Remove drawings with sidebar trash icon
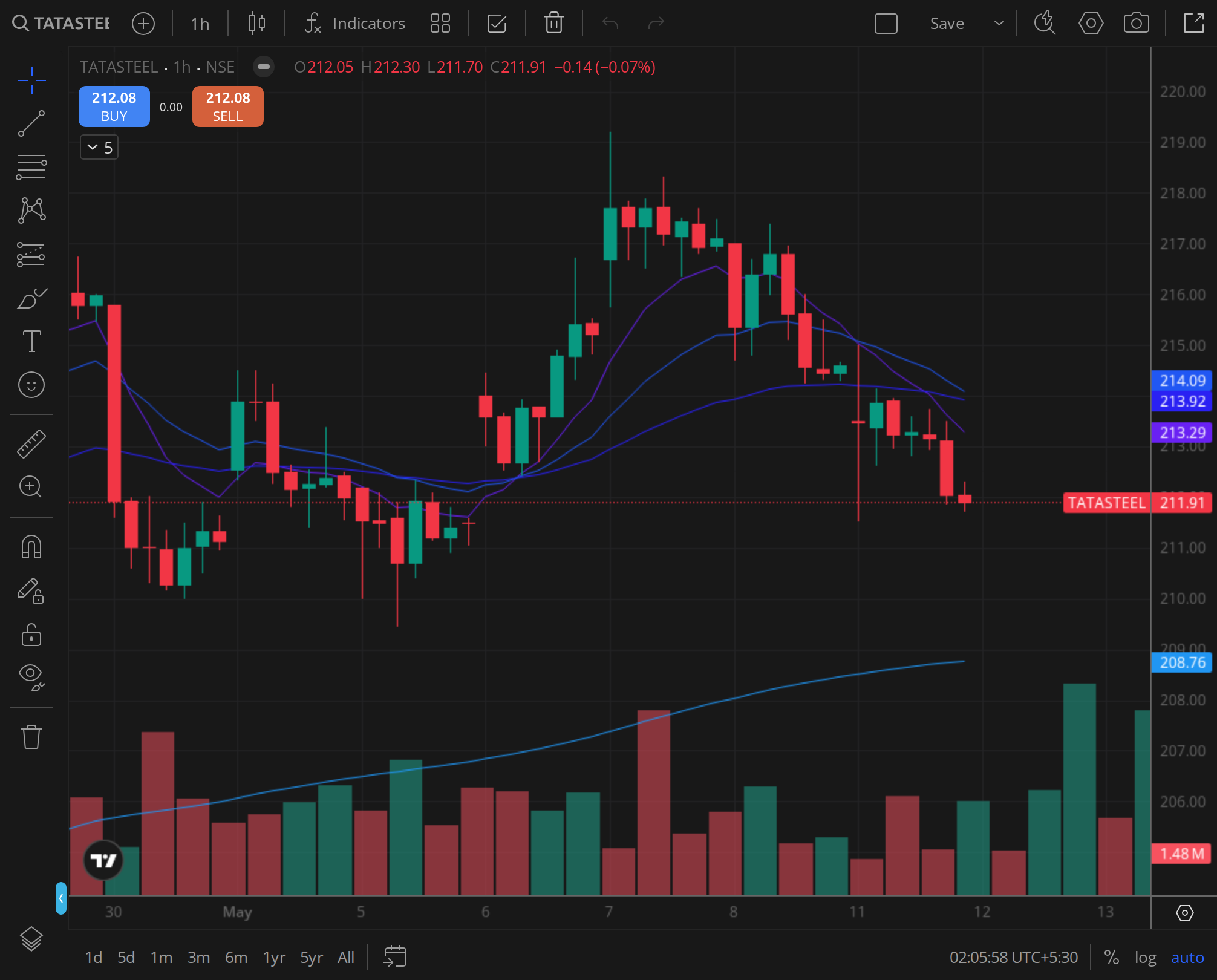1217x980 pixels. pyautogui.click(x=31, y=737)
